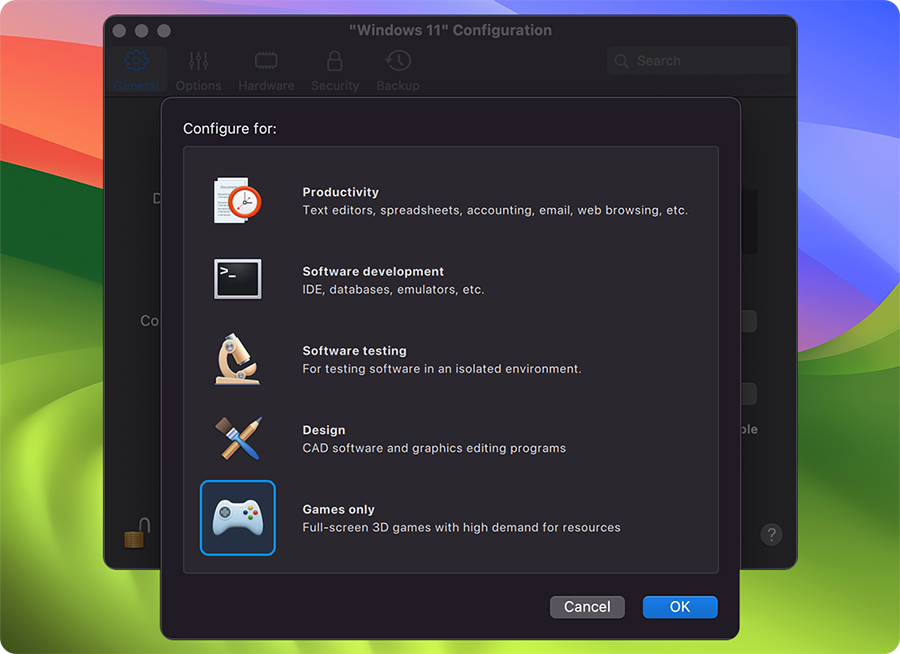This screenshot has height=654, width=900.
Task: Select the Productivity profile icon
Action: coord(238,200)
